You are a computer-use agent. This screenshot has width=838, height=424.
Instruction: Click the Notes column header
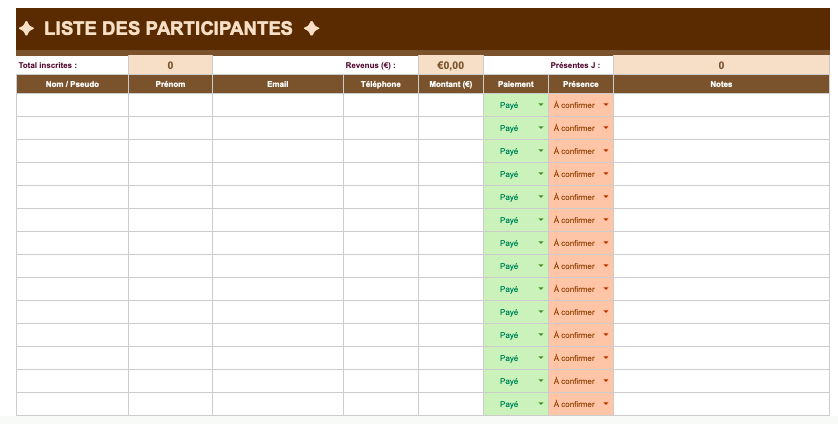point(720,84)
